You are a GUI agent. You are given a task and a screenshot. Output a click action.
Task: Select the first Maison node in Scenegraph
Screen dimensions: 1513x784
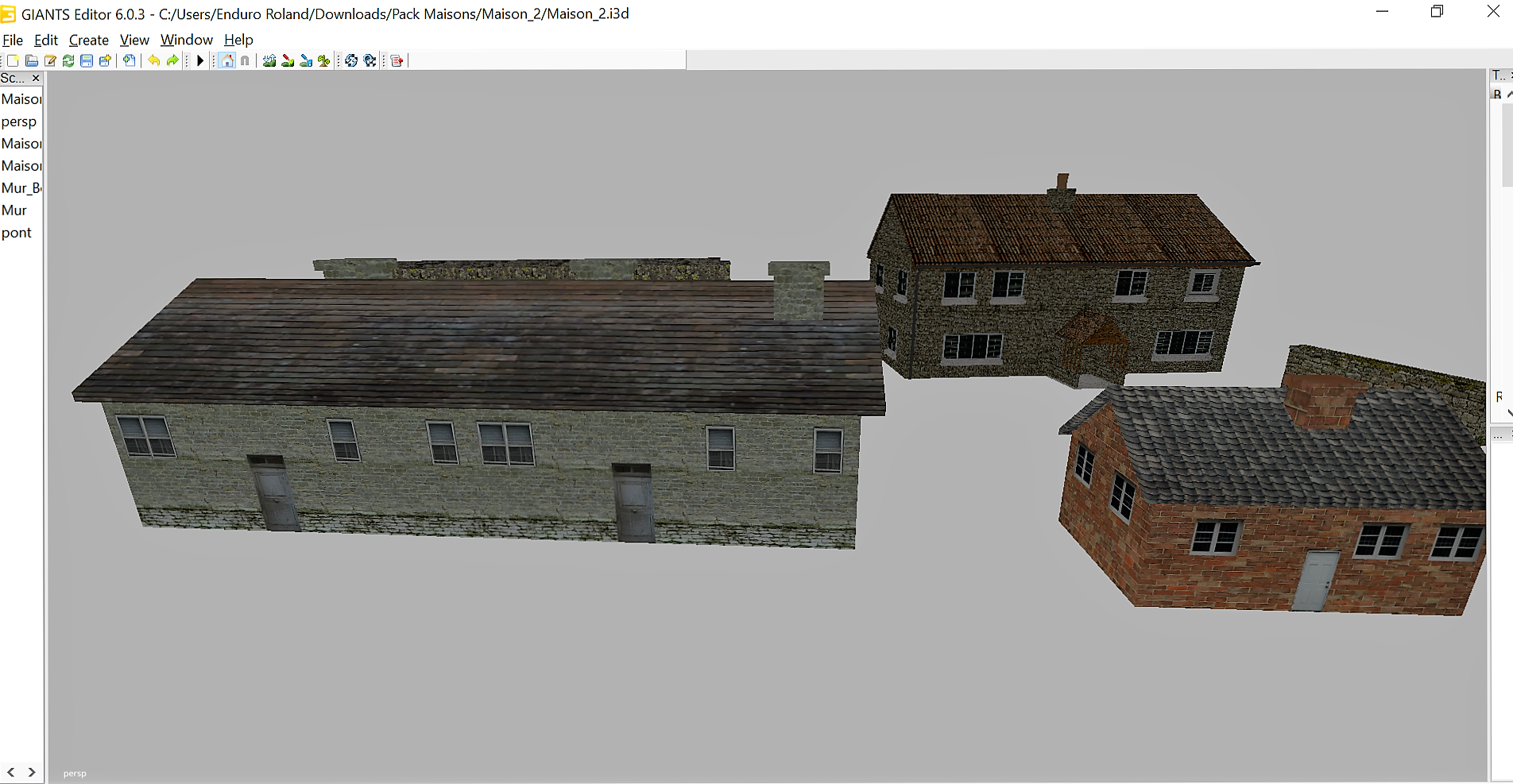(x=21, y=99)
